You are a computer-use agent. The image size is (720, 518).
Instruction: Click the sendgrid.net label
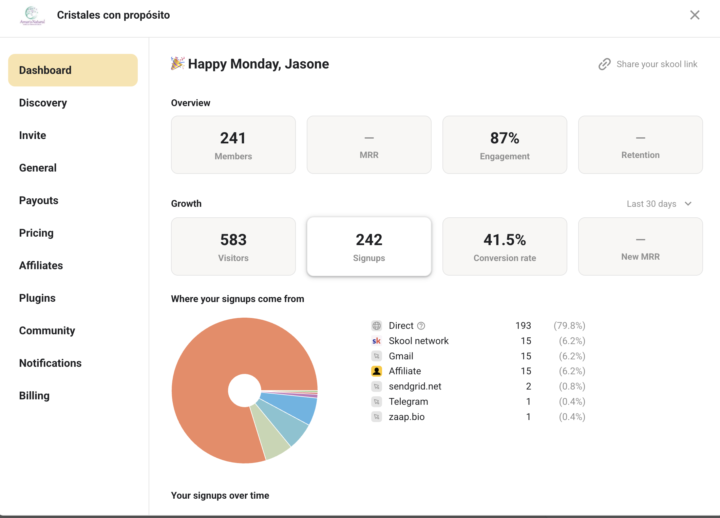click(x=415, y=386)
